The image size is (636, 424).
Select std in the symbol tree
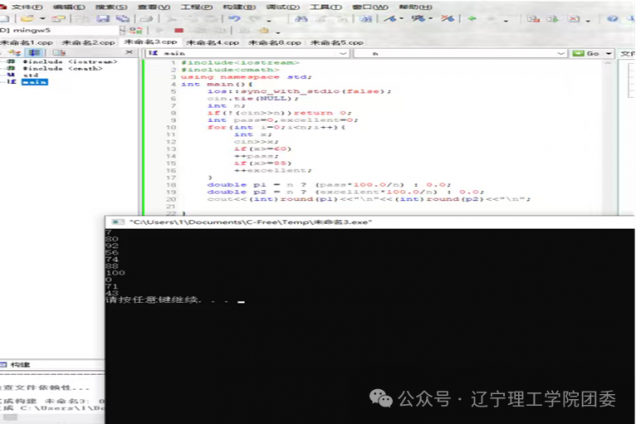[x=30, y=75]
